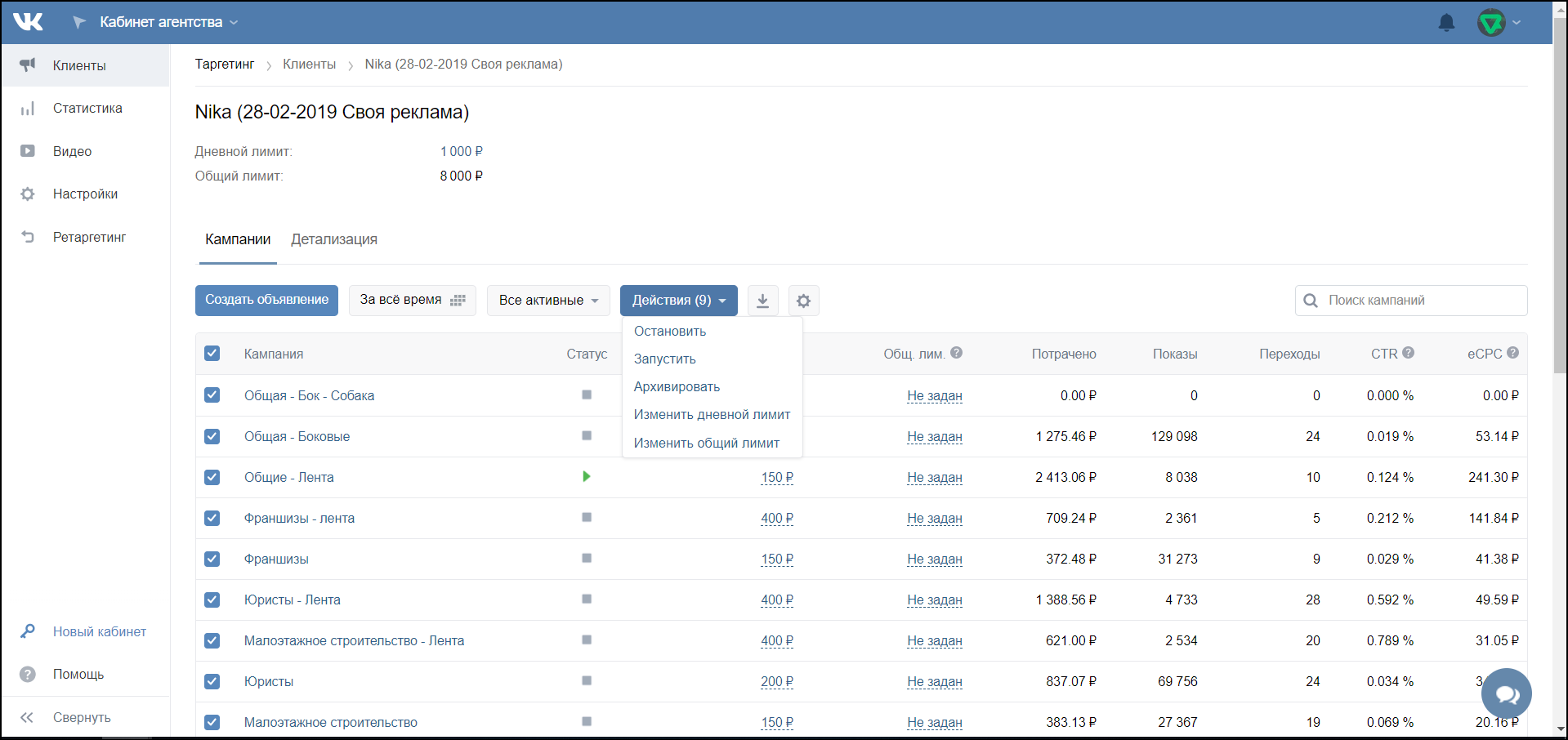Click stopped status icon for Общая - Бок - Собака
The height and width of the screenshot is (740, 1568).
click(587, 395)
